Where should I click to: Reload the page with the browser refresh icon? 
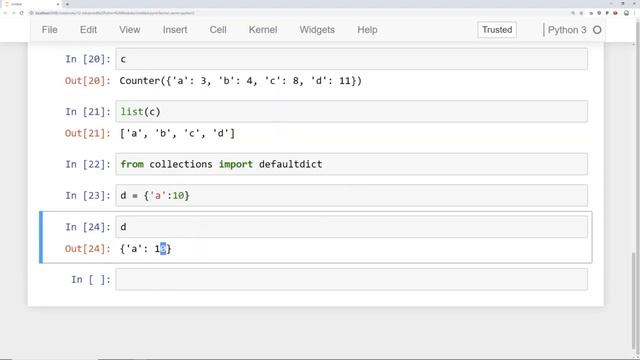click(22, 13)
